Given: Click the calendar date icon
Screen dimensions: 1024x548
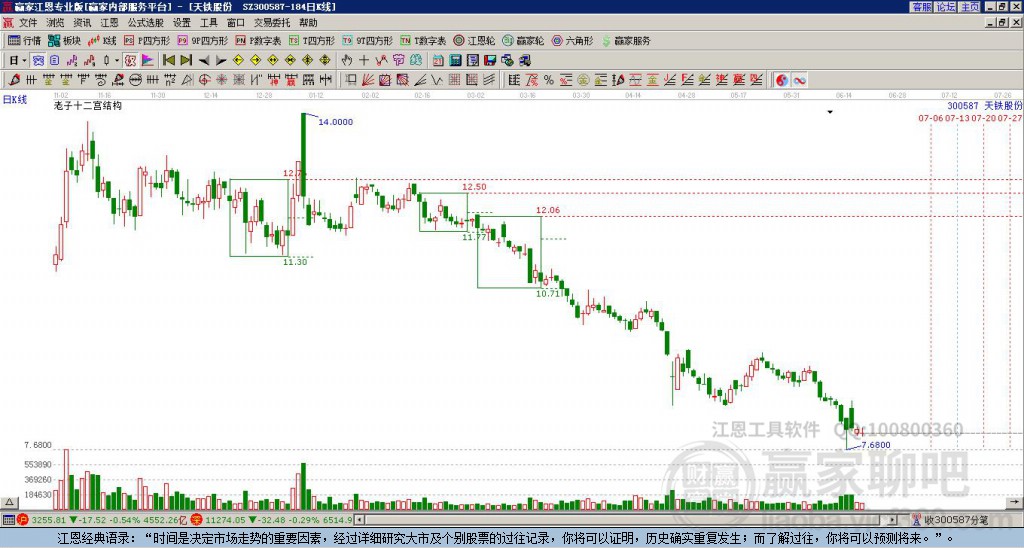Looking at the screenshot, I should point(438,61).
